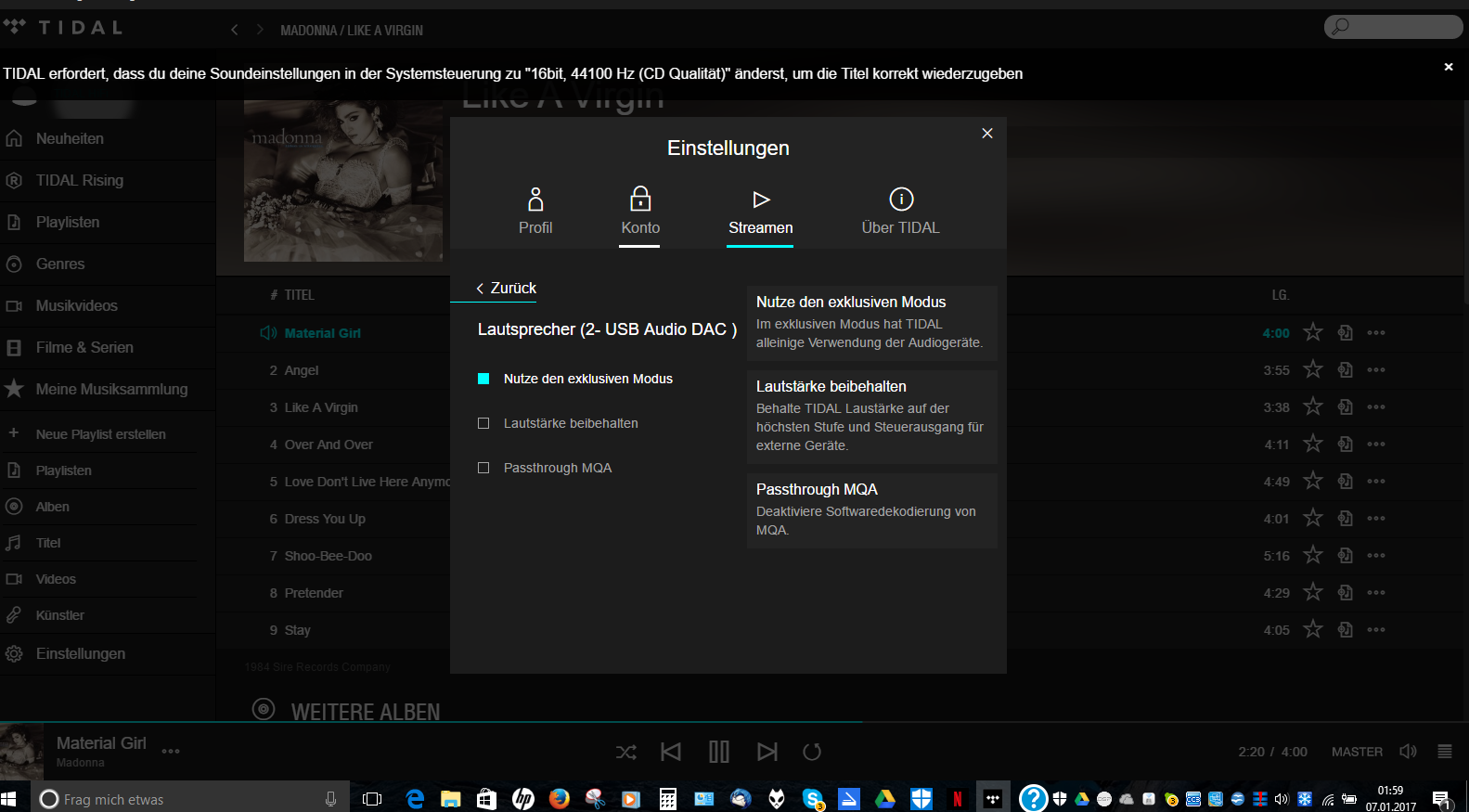1469x812 pixels.
Task: Add Material Girl to playlist icon
Action: pyautogui.click(x=1346, y=332)
